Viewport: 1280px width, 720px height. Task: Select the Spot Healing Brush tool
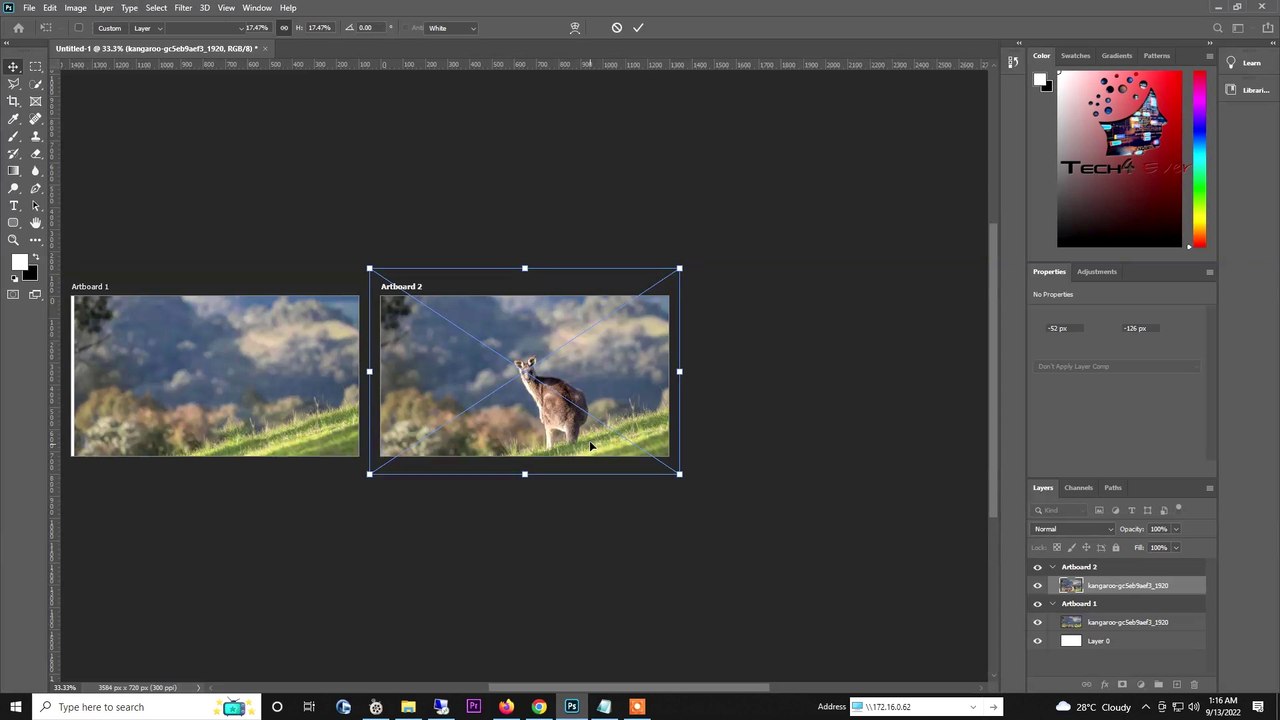point(36,119)
